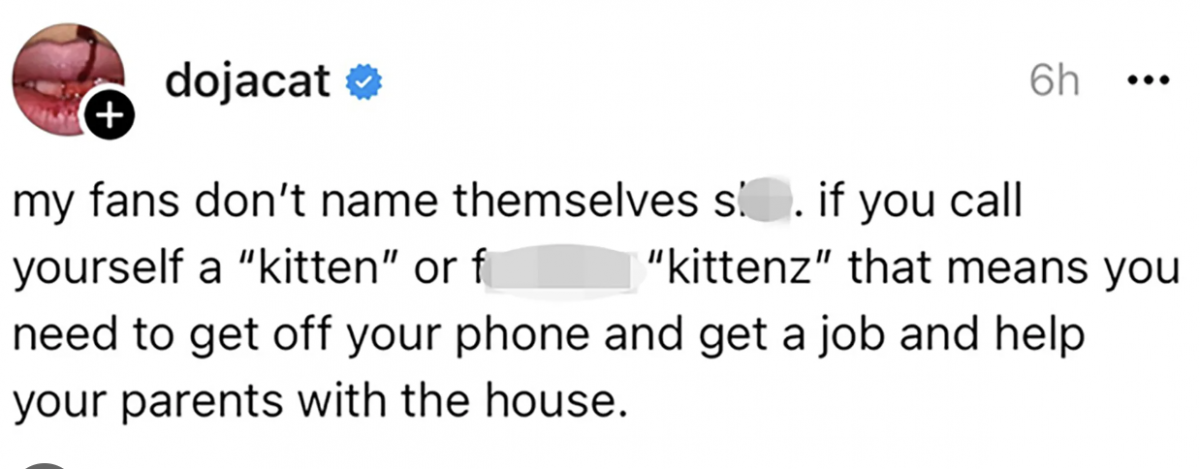Open the dojacat username link
Viewport: 1200px width, 469px height.
coord(247,81)
